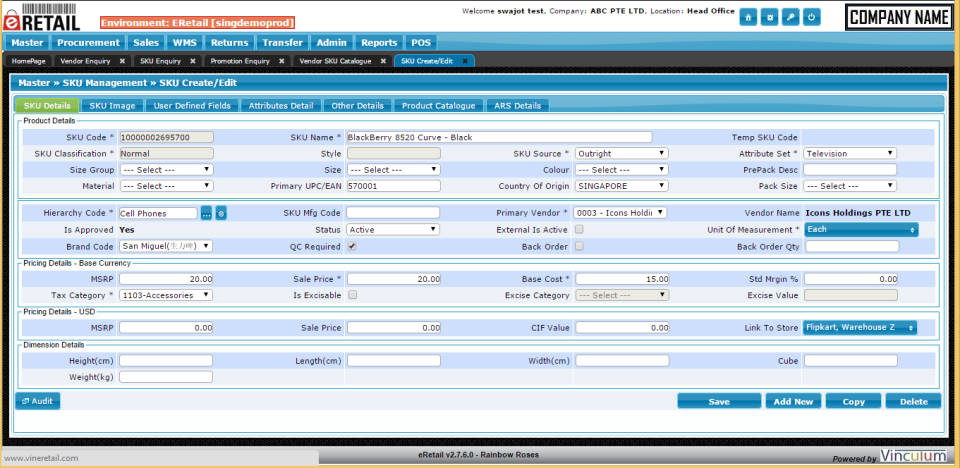This screenshot has height=468, width=960.
Task: Click the key (change password) icon
Action: pos(791,17)
